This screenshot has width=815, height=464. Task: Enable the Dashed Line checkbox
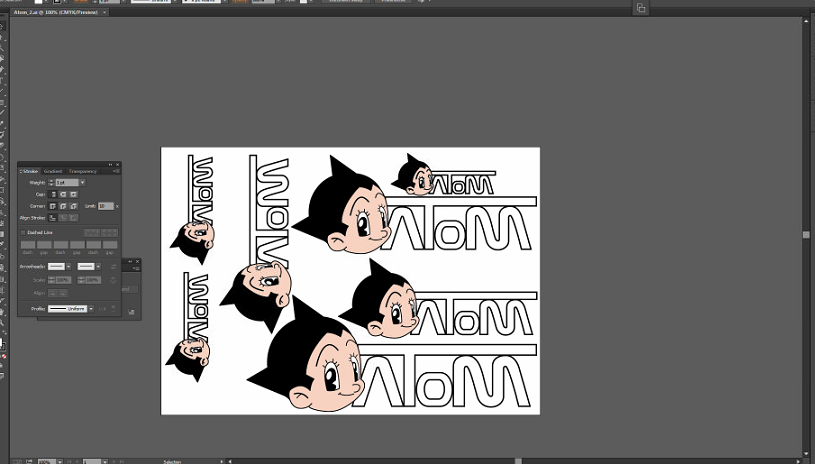click(x=23, y=233)
